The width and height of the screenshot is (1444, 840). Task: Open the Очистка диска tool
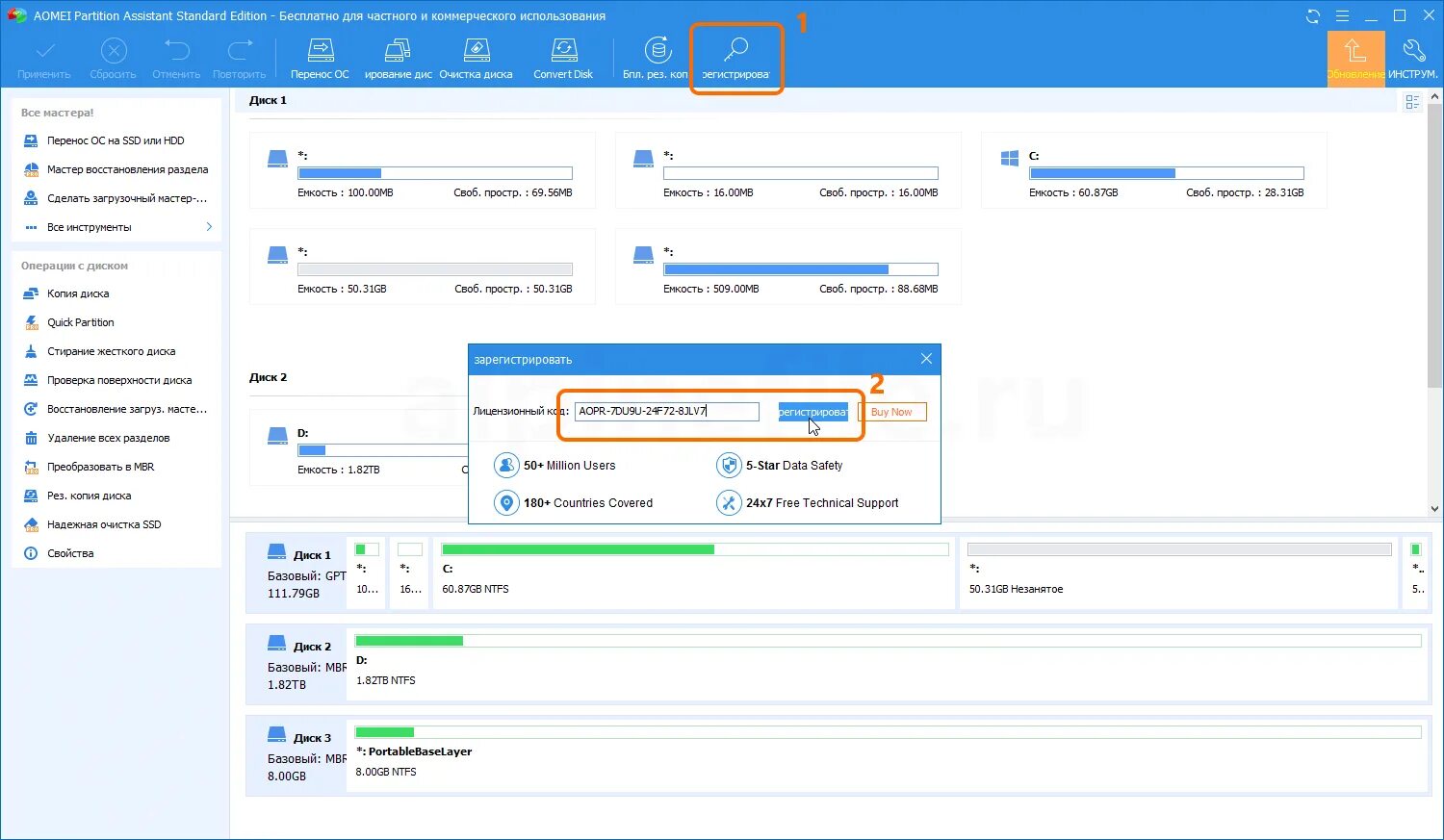pyautogui.click(x=476, y=59)
